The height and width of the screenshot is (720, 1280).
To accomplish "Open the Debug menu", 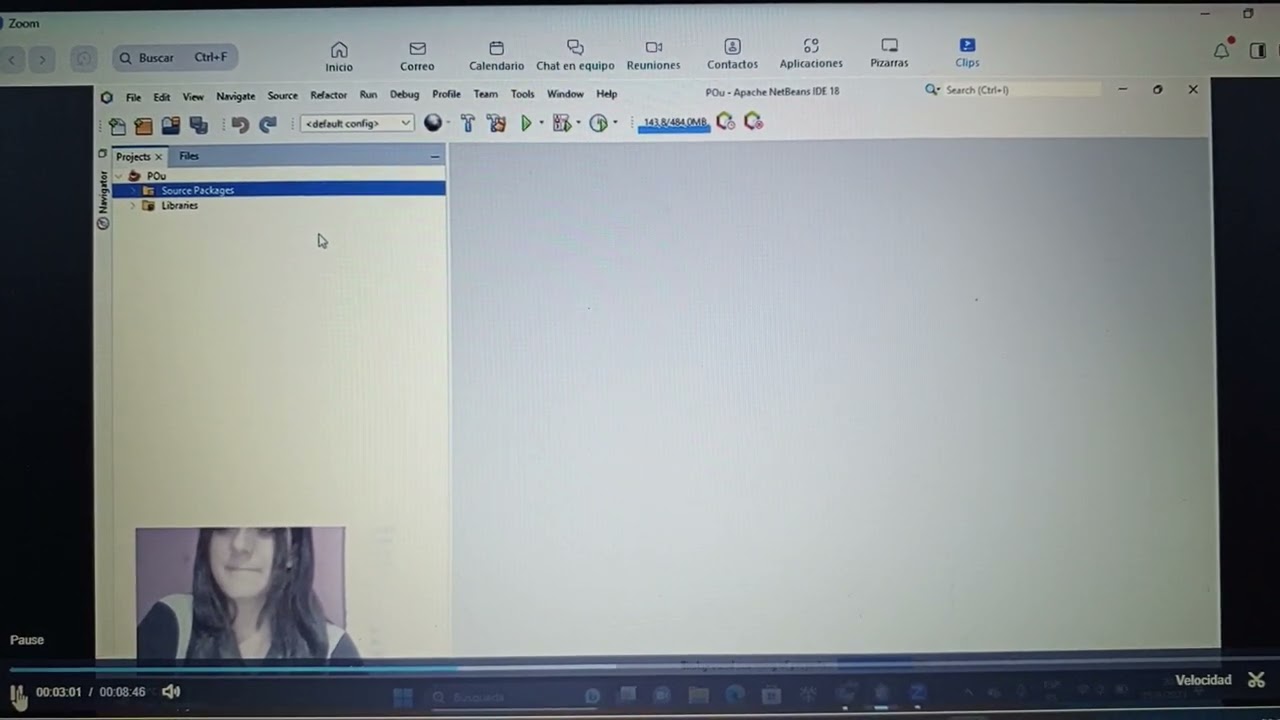I will 404,95.
